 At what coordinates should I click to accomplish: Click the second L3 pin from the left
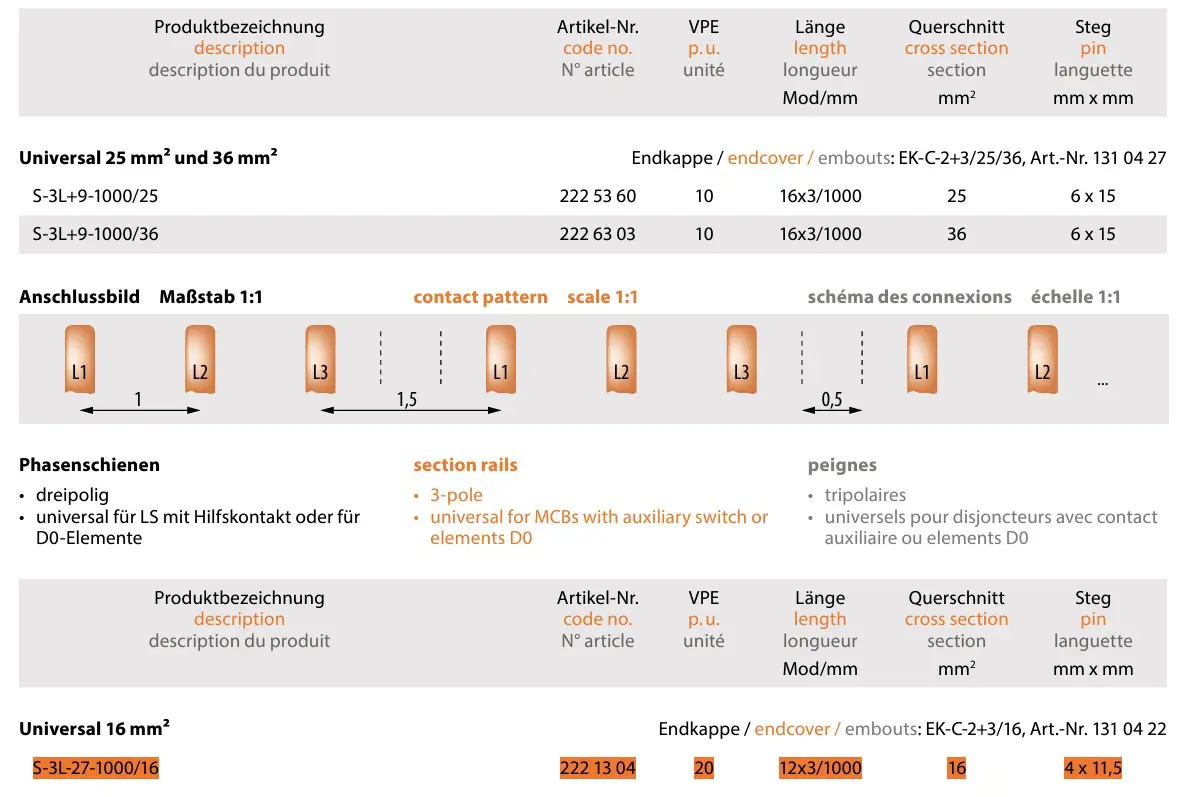pos(741,361)
